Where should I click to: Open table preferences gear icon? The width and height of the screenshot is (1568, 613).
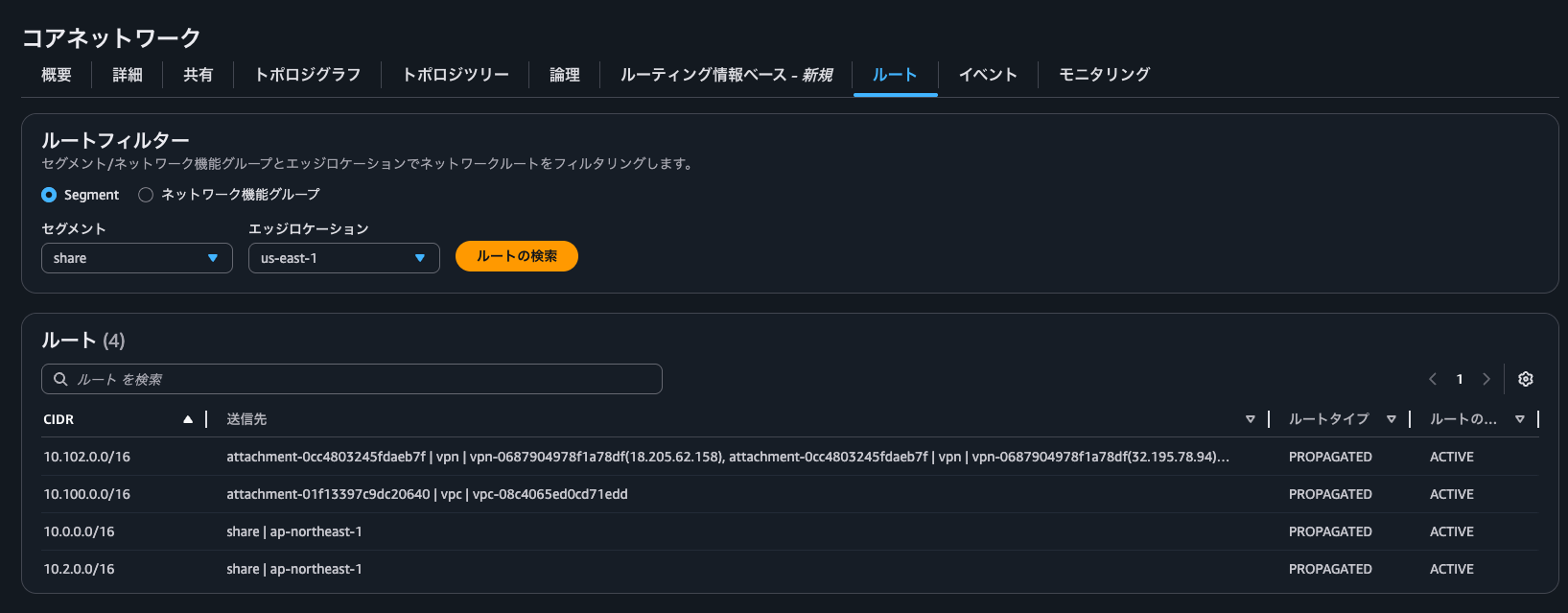(x=1525, y=379)
